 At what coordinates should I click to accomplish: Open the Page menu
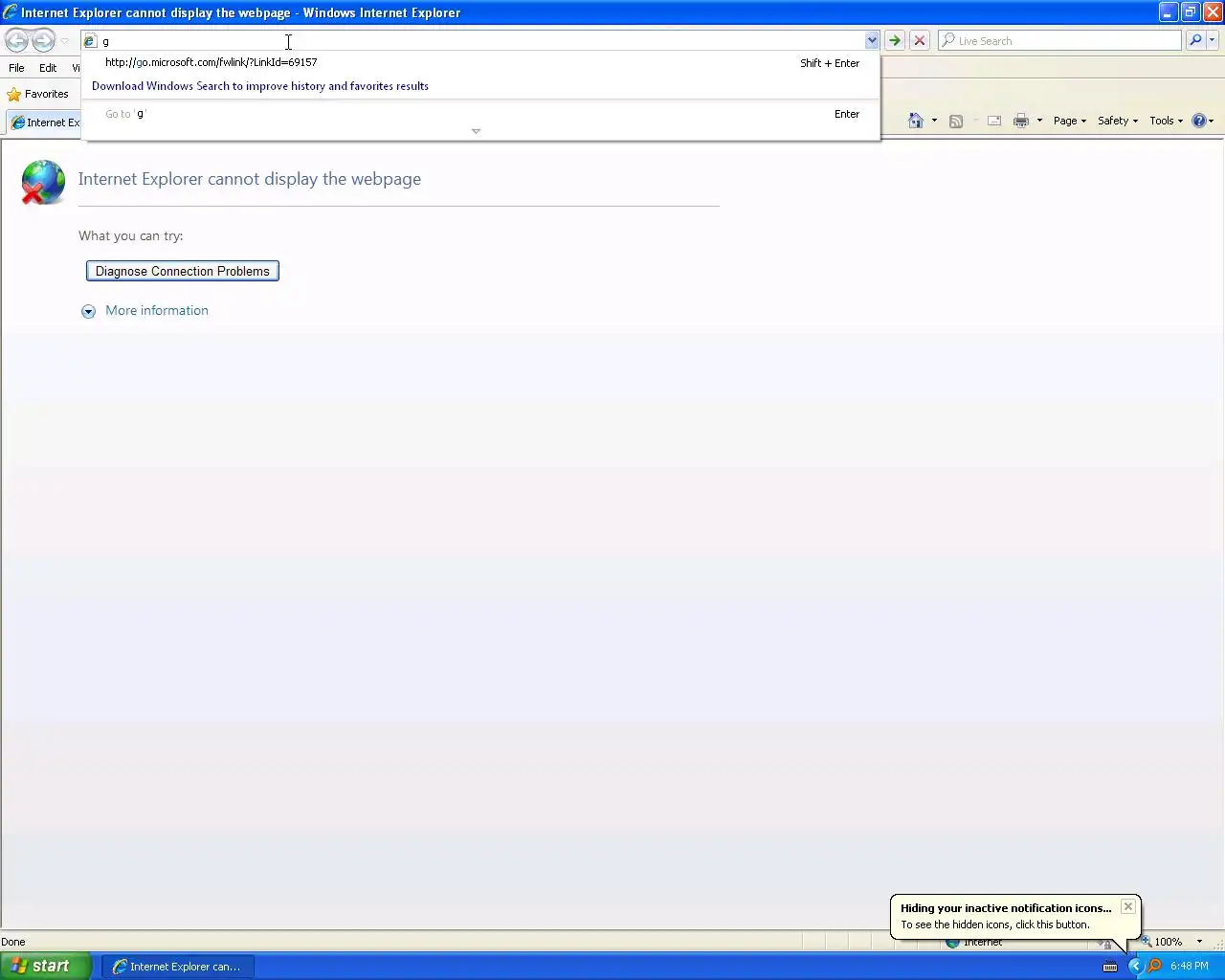1070,121
